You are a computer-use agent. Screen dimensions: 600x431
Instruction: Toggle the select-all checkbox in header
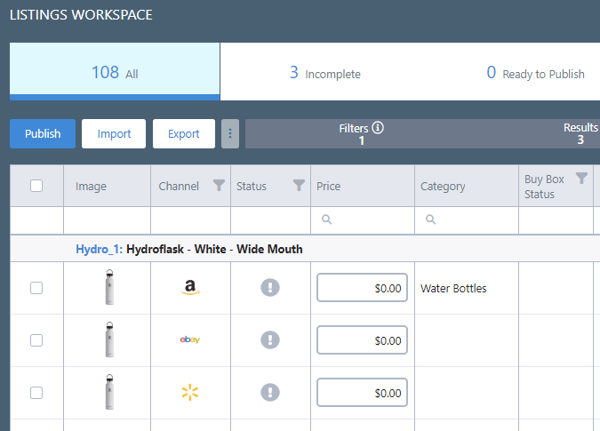pyautogui.click(x=37, y=186)
